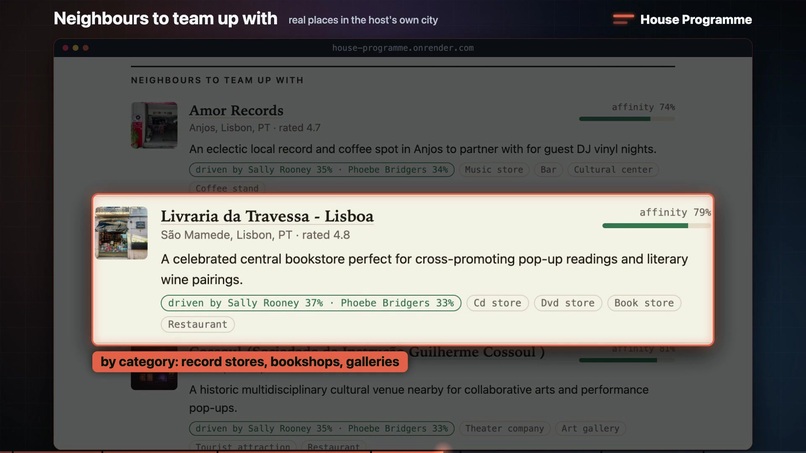Click 'Anjos, Lisbon, PT · rated 4.7' text
806x453 pixels.
pos(254,128)
